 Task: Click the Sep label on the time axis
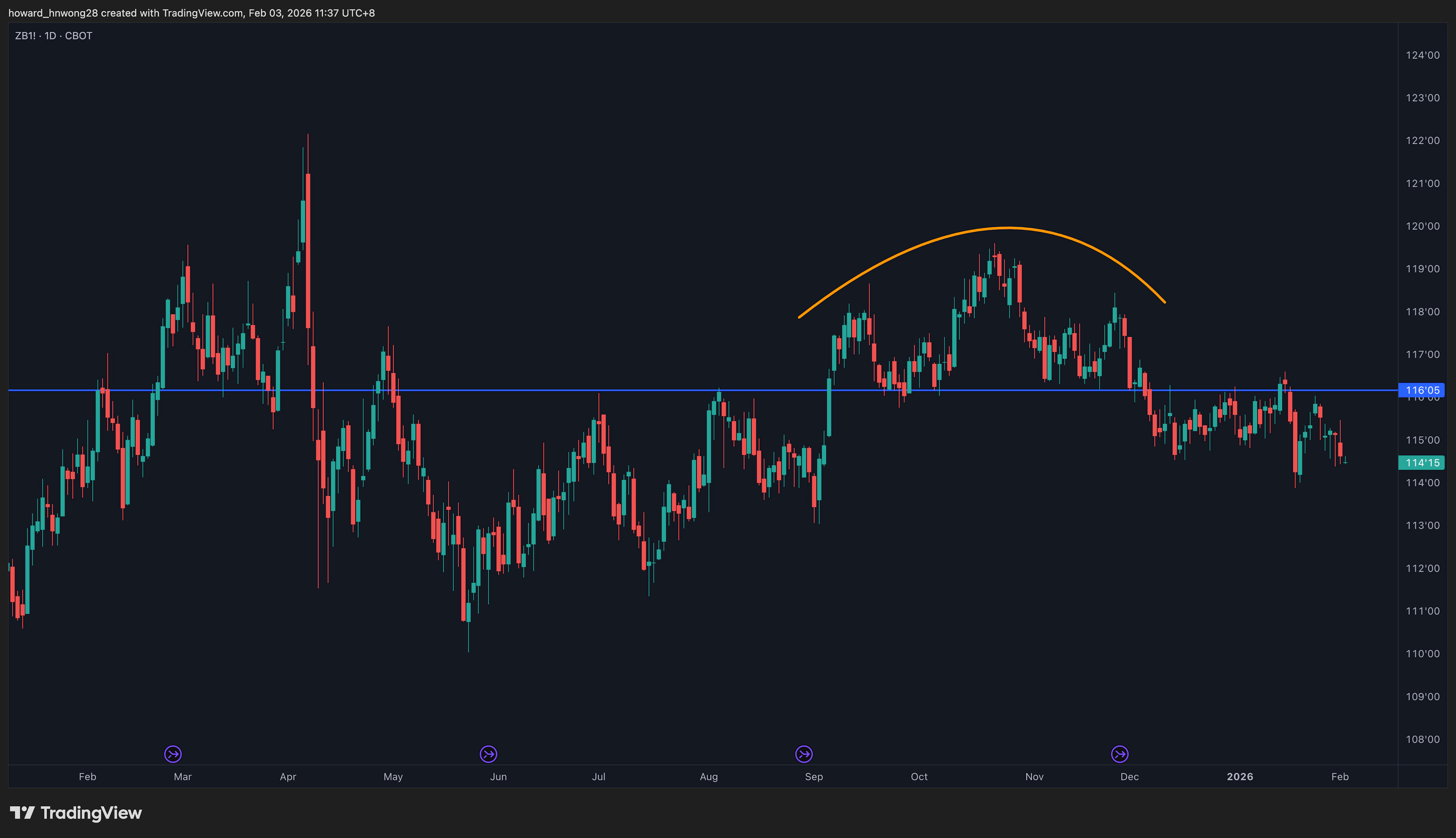click(814, 777)
